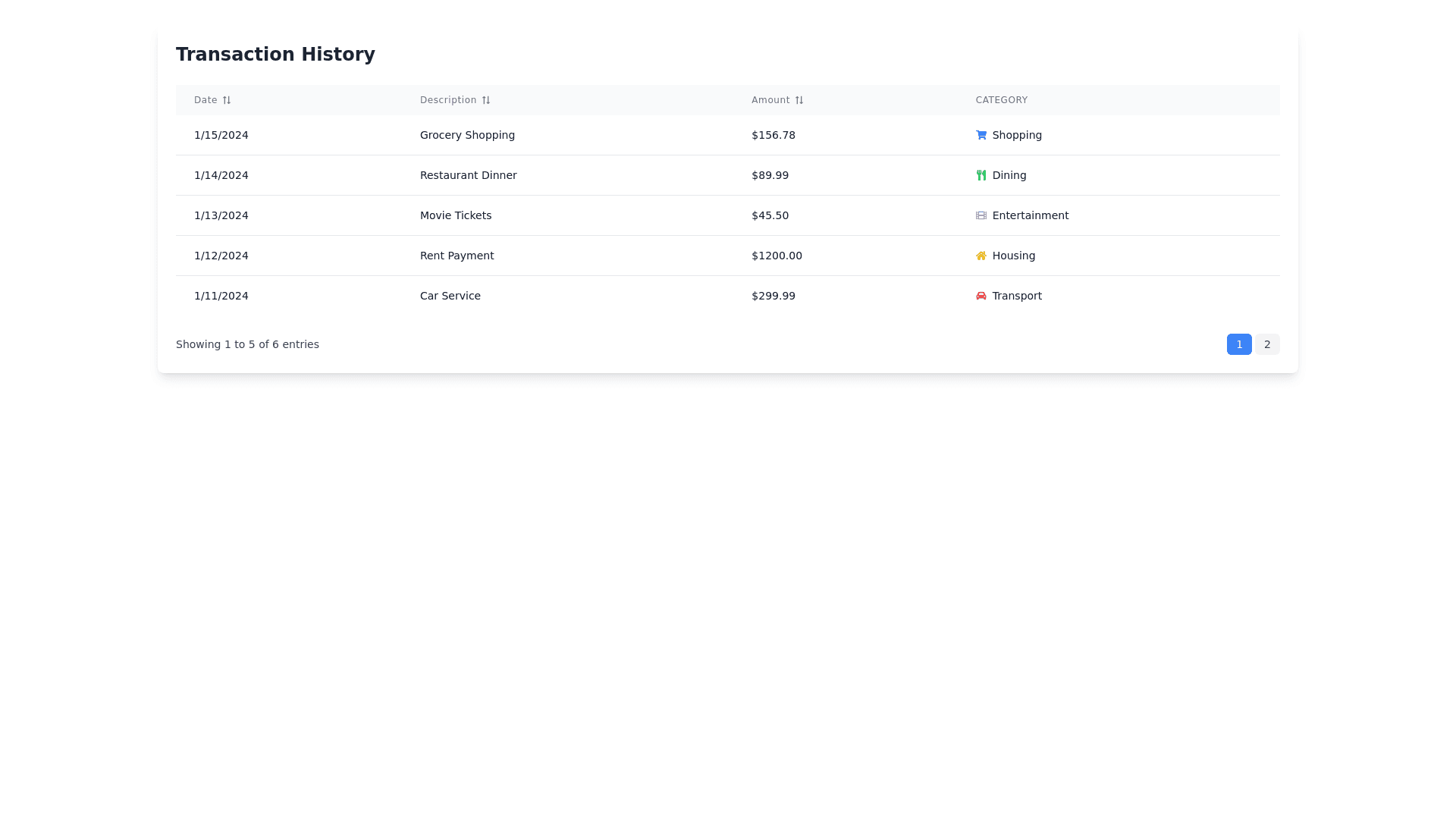Sort by the Description column header
Viewport: 1456px width, 819px height.
448,100
